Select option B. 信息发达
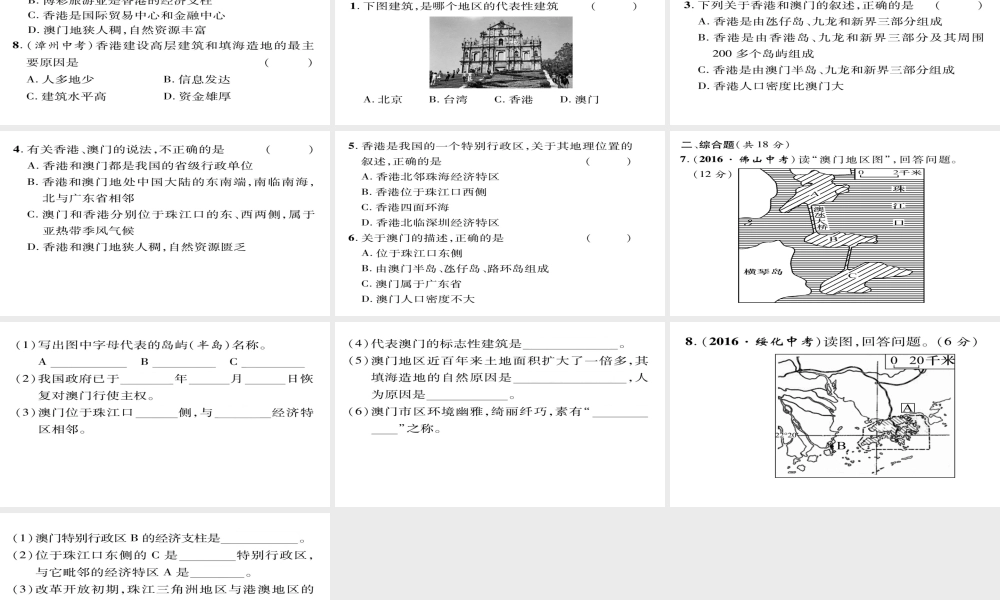The height and width of the screenshot is (600, 1000). (197, 79)
